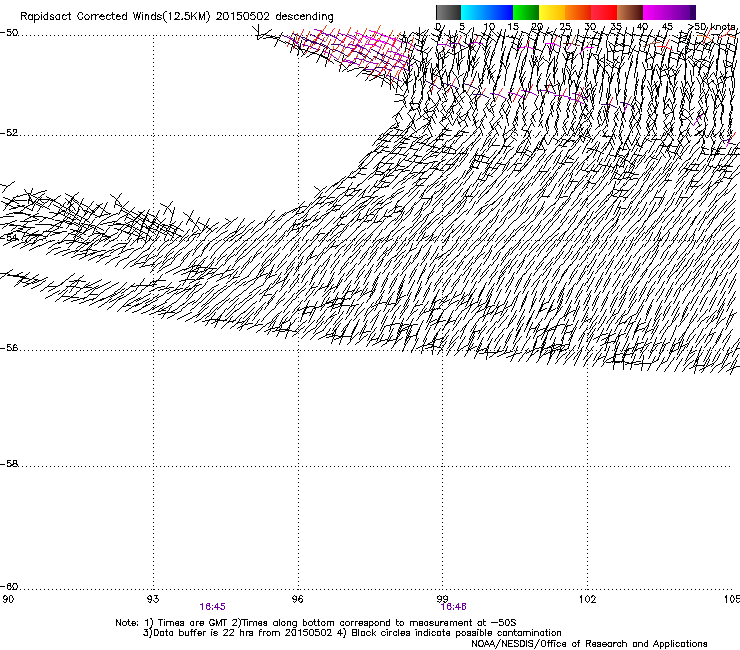Click the purple time label '18:45'
This screenshot has width=740, height=650.
(x=212, y=607)
